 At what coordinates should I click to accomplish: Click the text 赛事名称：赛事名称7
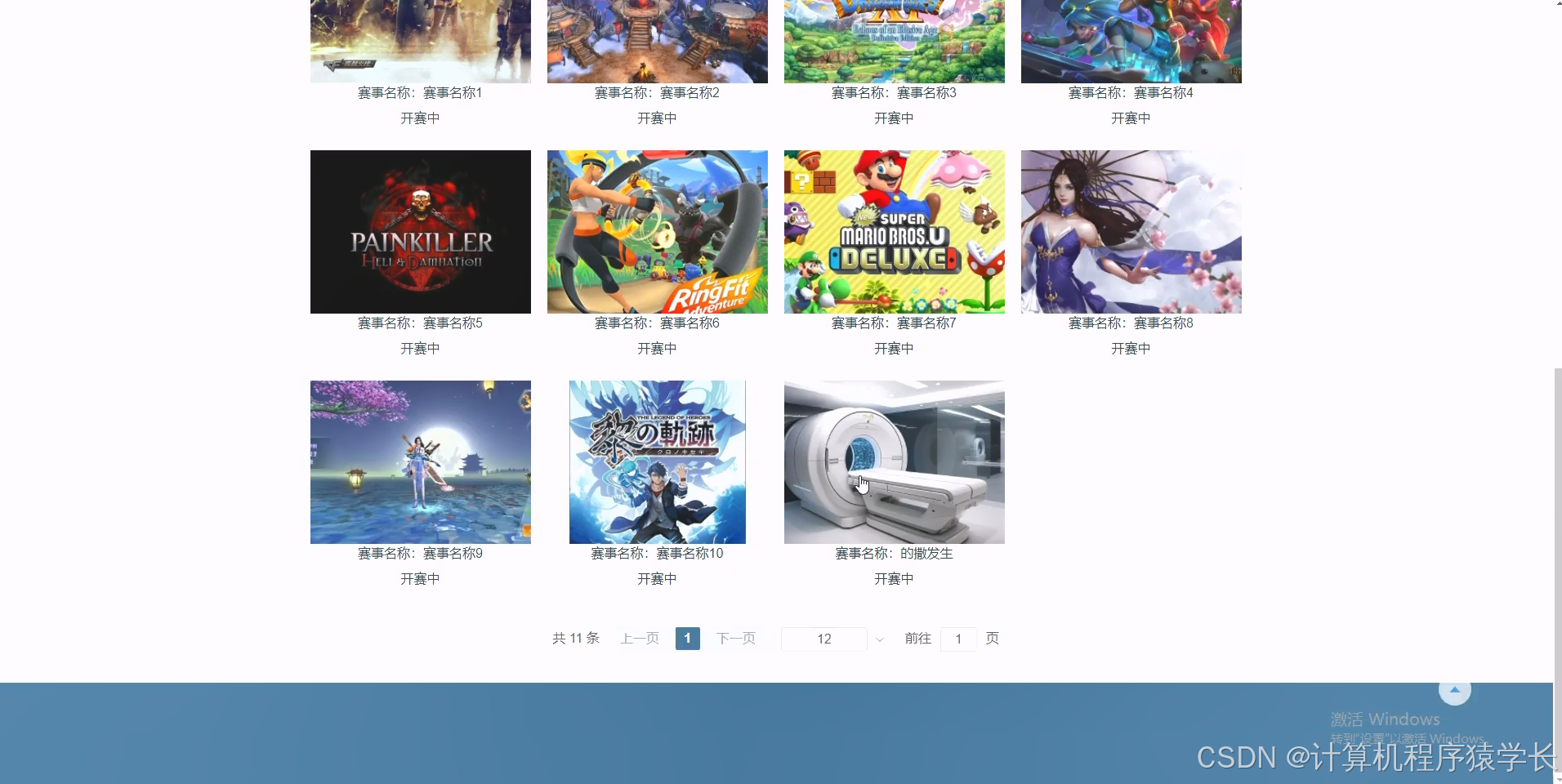(x=894, y=323)
